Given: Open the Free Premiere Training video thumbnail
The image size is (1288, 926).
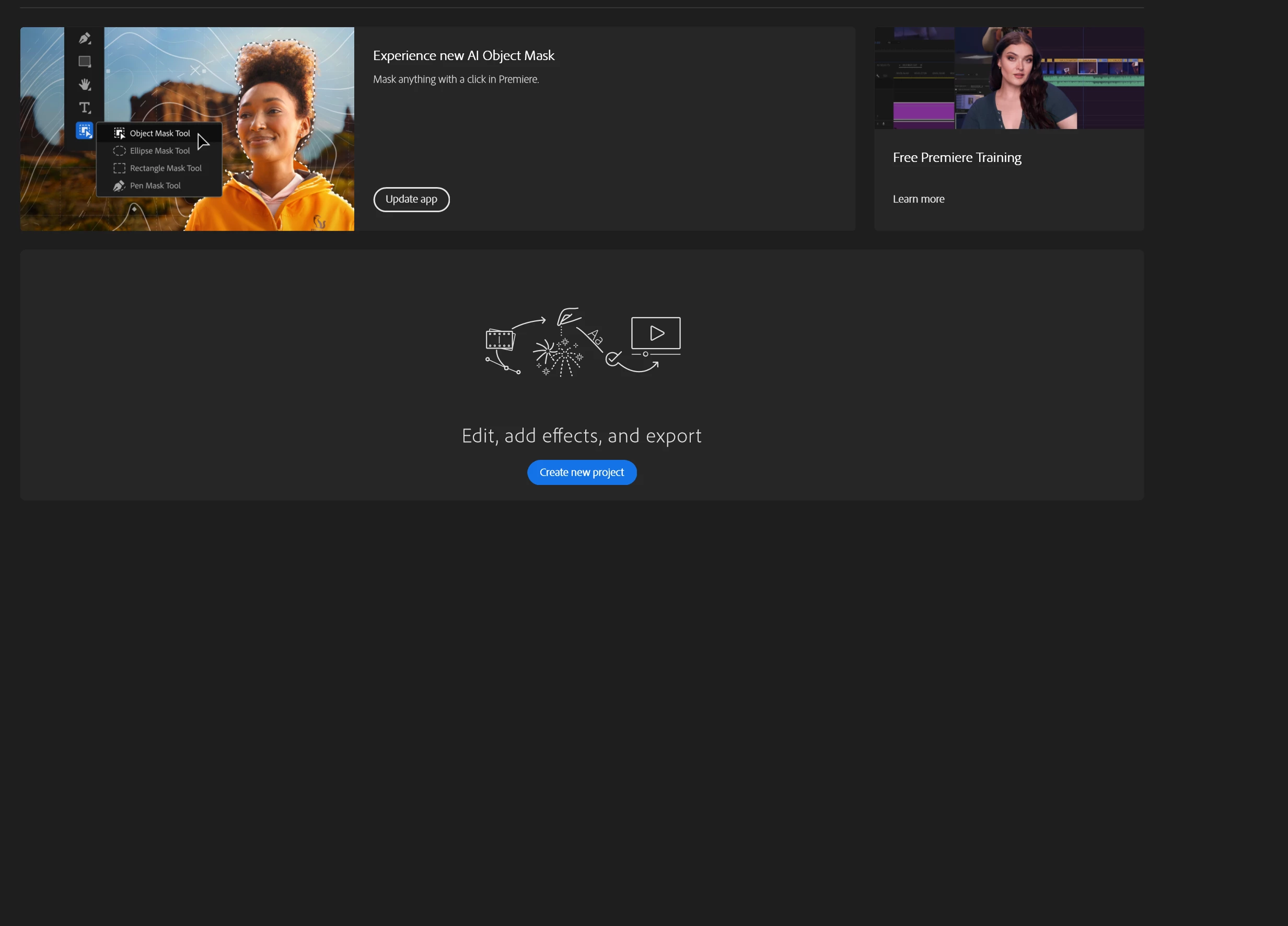Looking at the screenshot, I should (1008, 78).
